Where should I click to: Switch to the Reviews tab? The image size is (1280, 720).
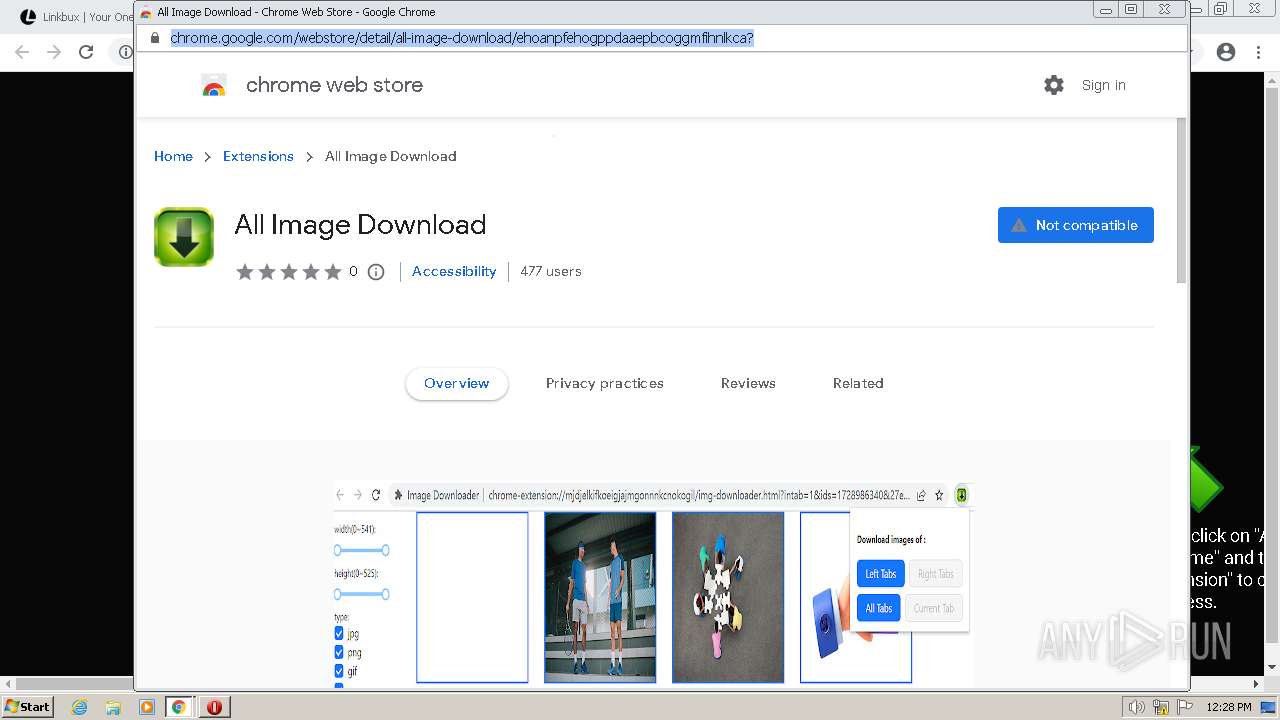(x=748, y=383)
